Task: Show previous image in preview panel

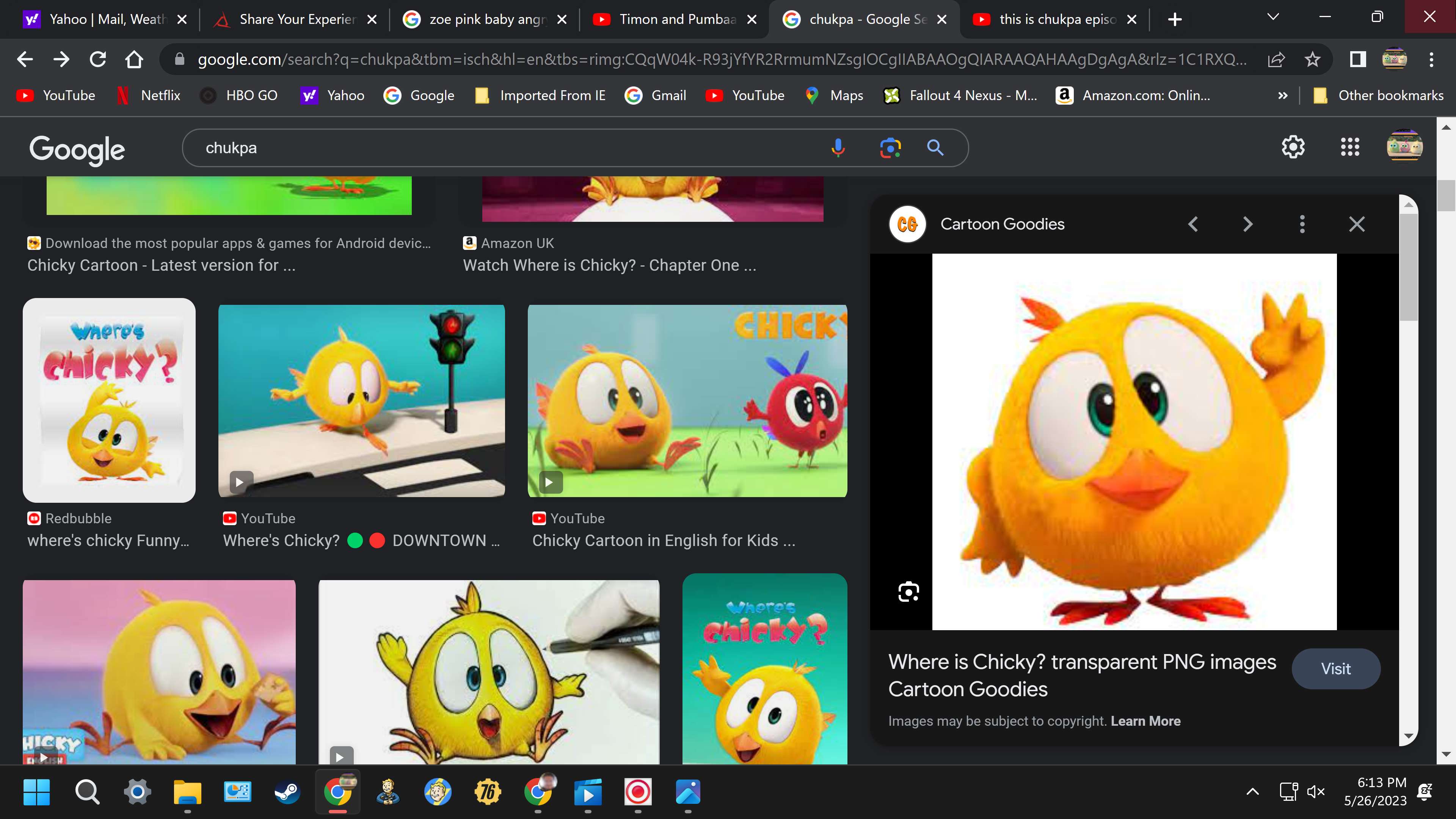Action: point(1193,224)
